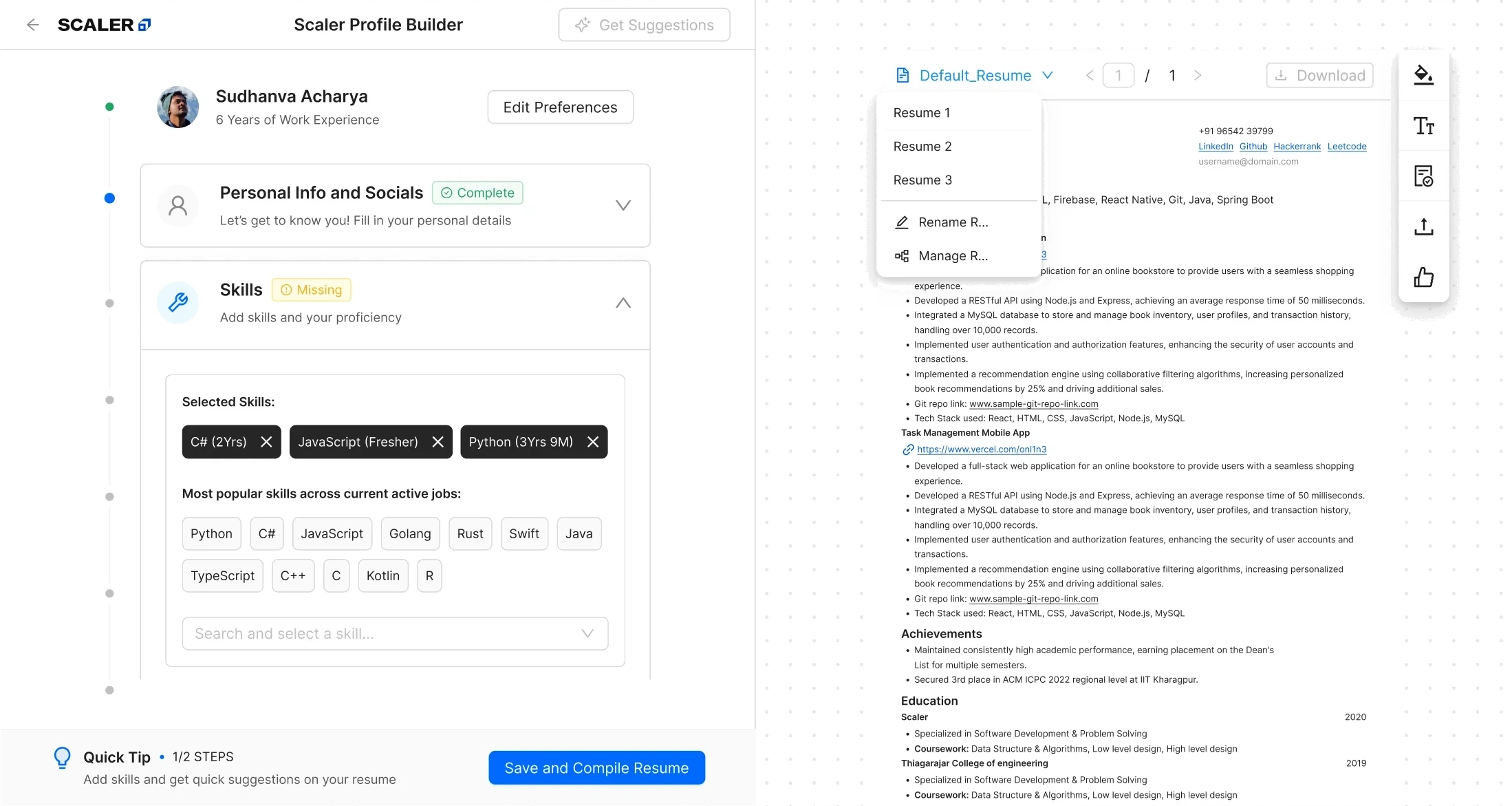Open the Hackerrank link in the resume
Image resolution: width=1512 pixels, height=806 pixels.
click(1297, 147)
